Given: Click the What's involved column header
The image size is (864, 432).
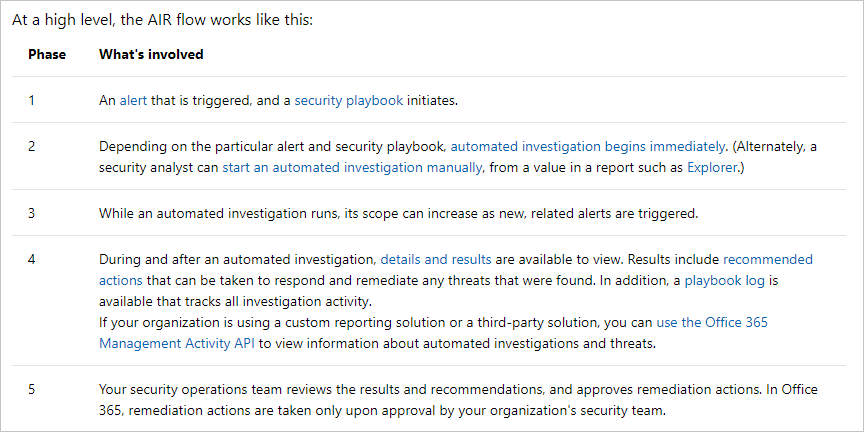Looking at the screenshot, I should click(151, 55).
